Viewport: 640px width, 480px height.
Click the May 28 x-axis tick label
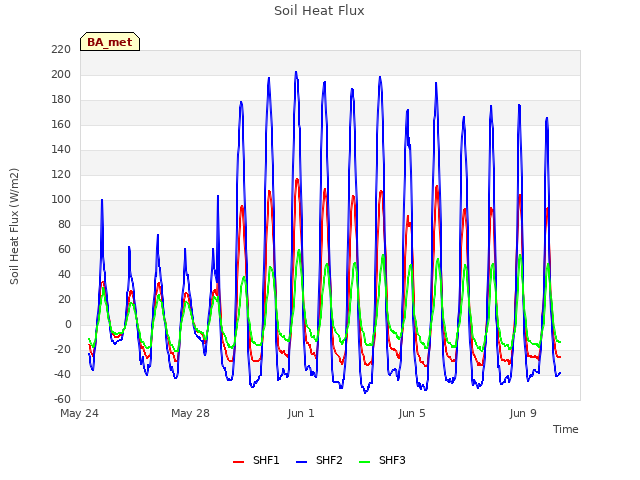(190, 413)
